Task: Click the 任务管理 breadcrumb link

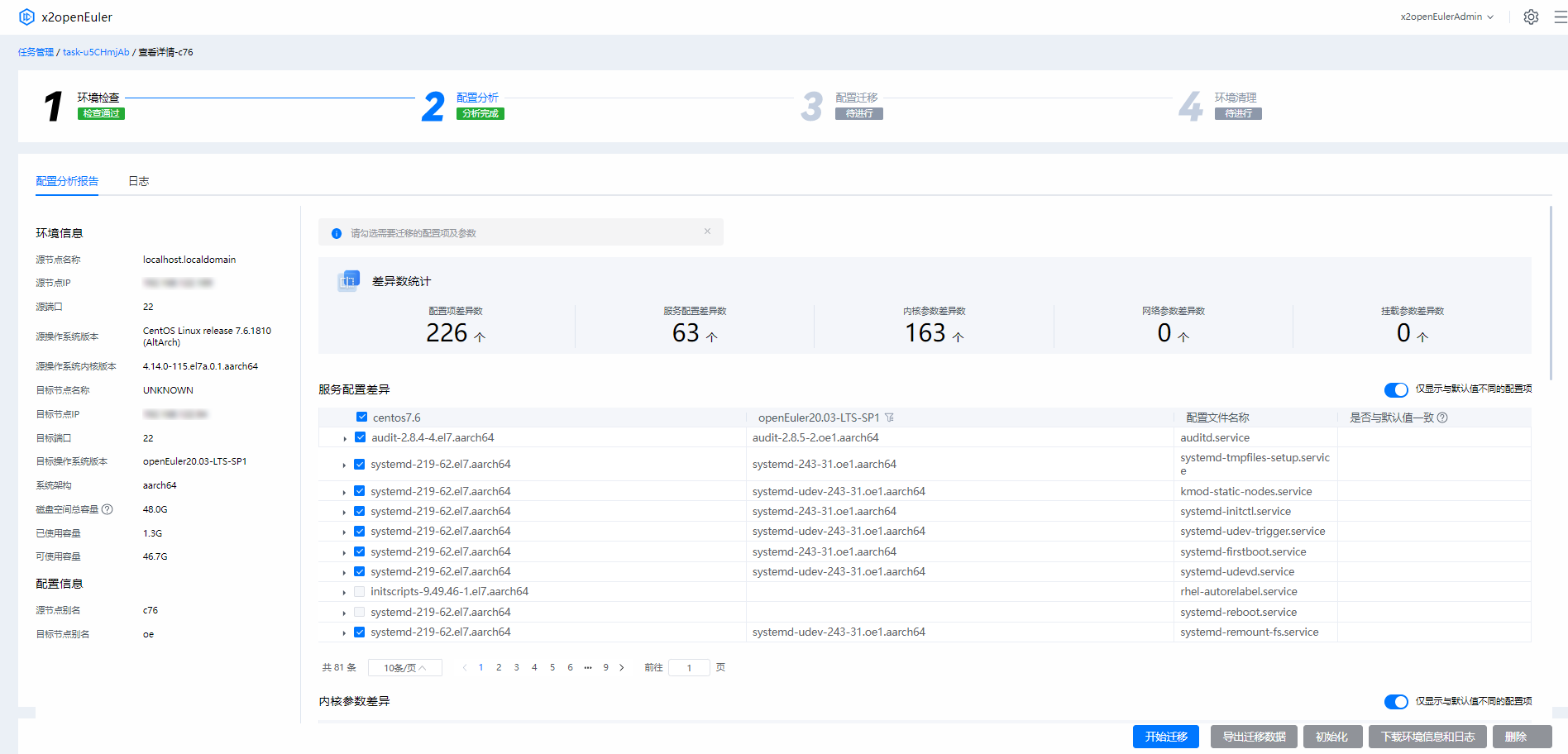Action: tap(36, 52)
